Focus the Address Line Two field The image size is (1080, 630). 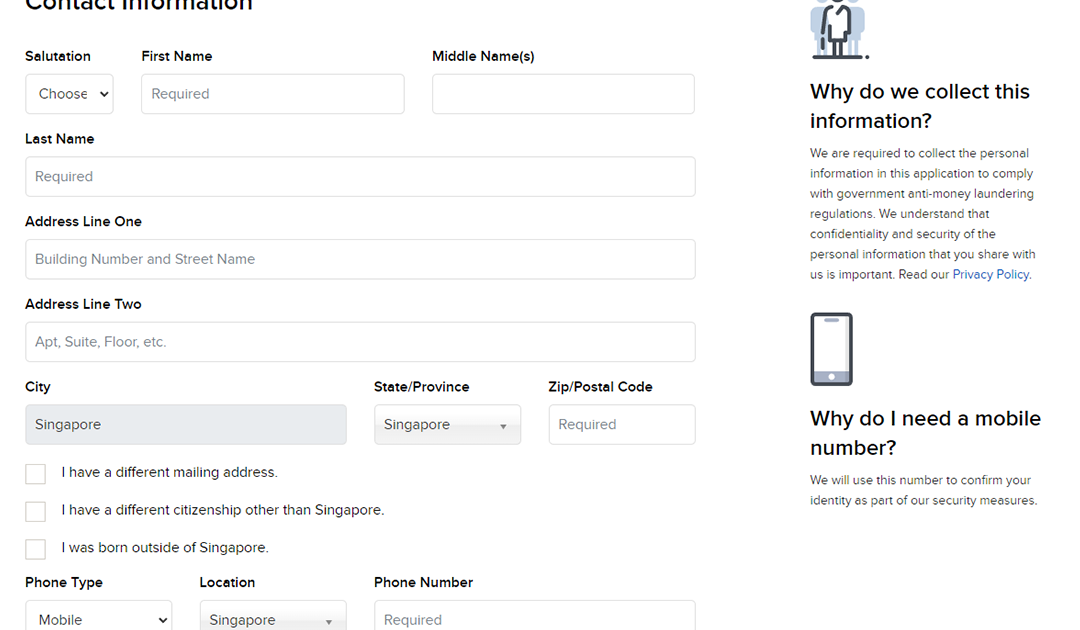pyautogui.click(x=360, y=342)
